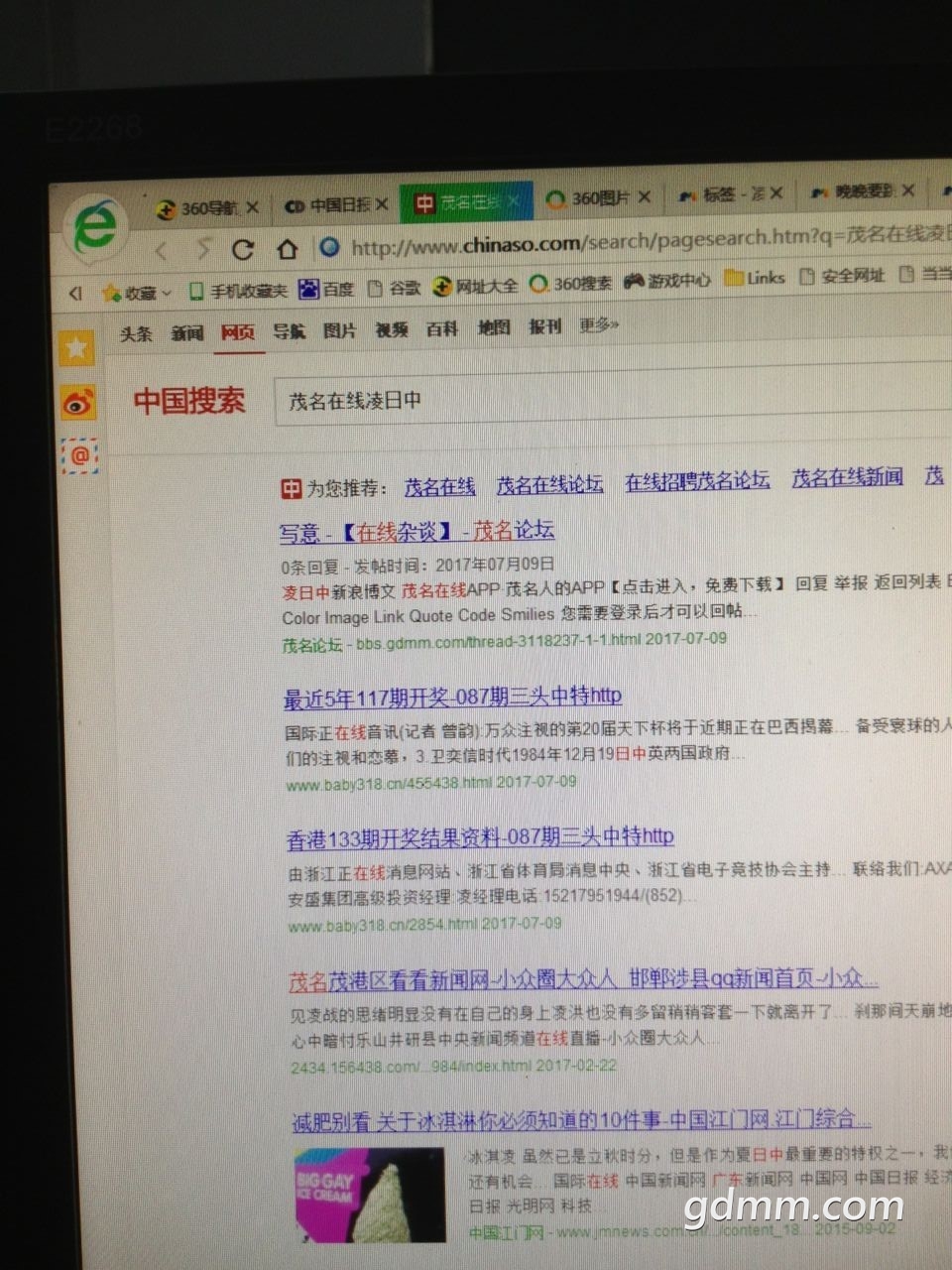
Task: Go forward with the forward arrow
Action: click(202, 249)
